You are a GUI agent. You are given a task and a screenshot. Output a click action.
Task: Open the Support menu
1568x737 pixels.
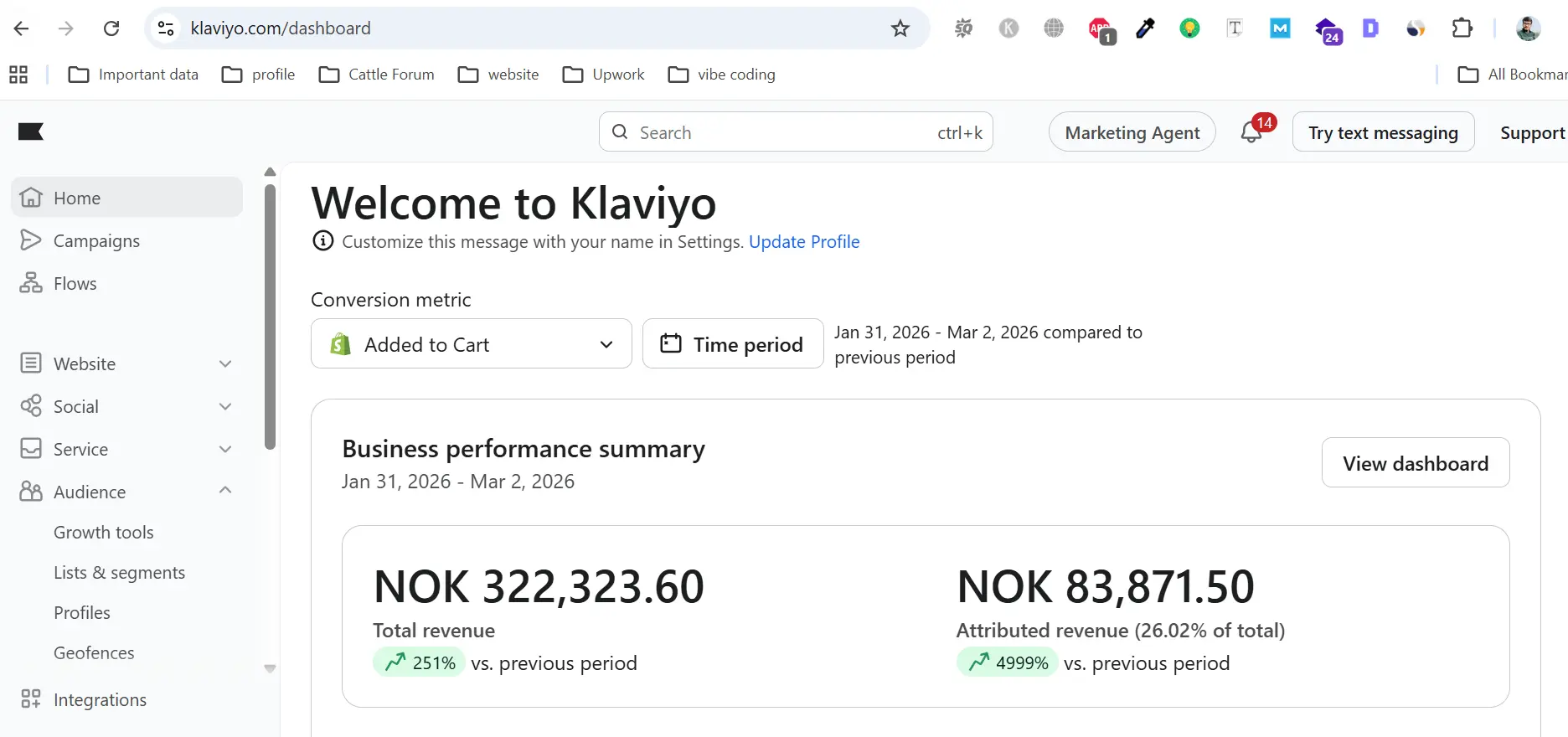1533,132
